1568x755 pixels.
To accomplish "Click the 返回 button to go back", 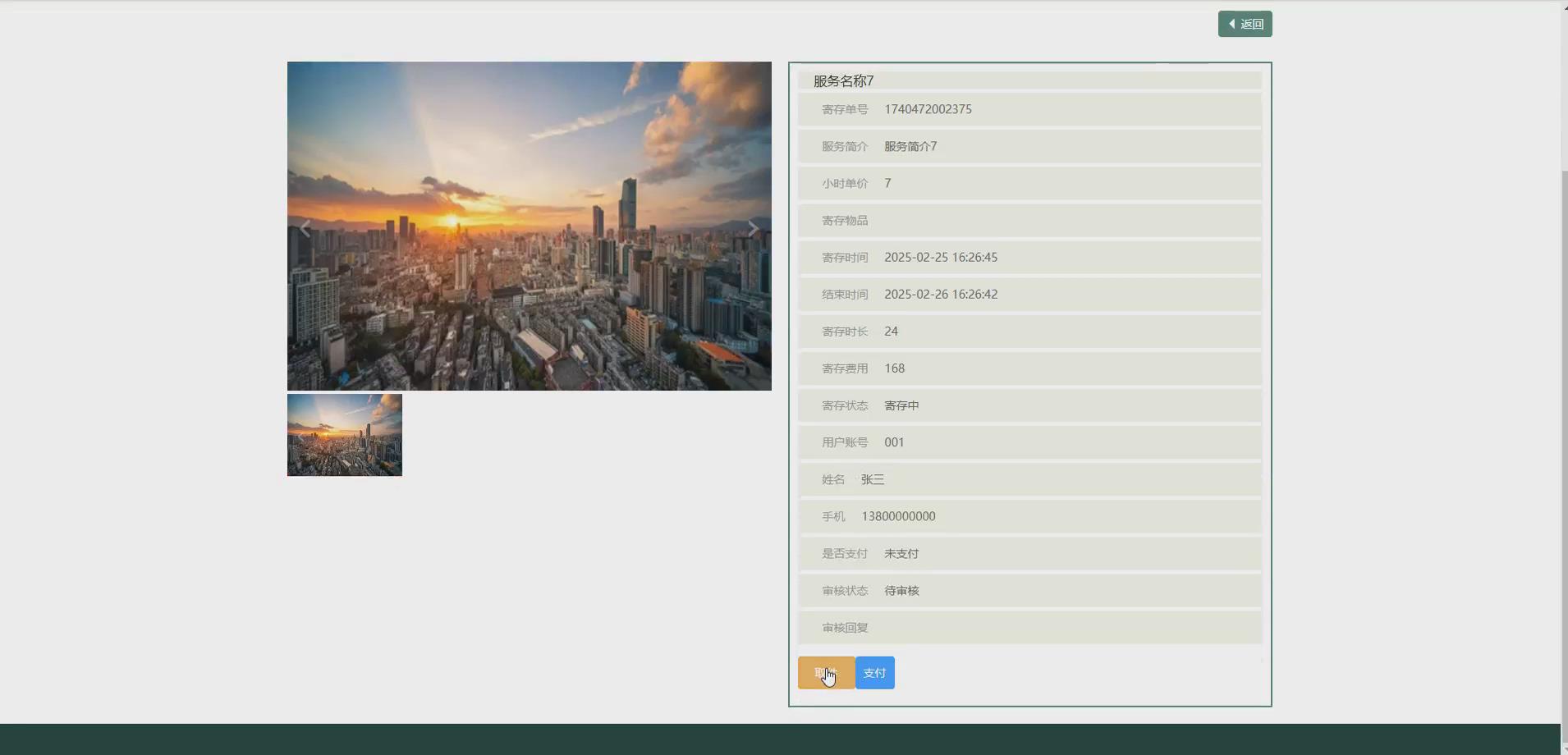I will (1245, 23).
